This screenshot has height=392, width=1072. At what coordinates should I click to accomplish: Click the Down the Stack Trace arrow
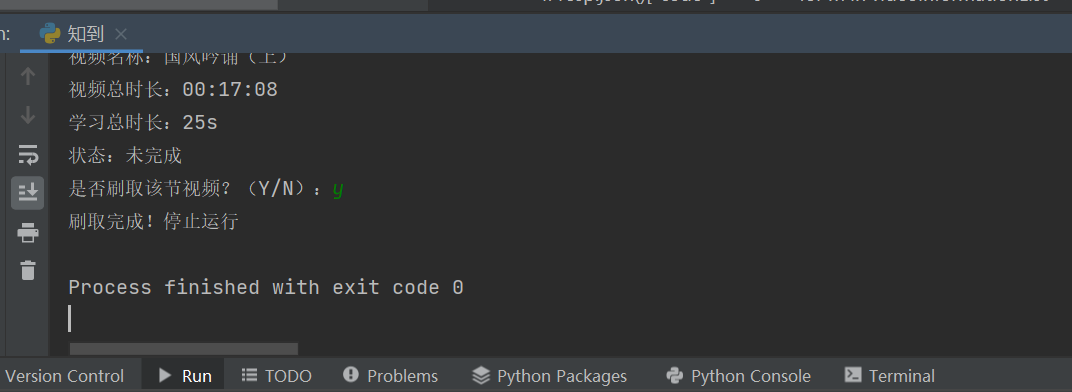[x=27, y=115]
